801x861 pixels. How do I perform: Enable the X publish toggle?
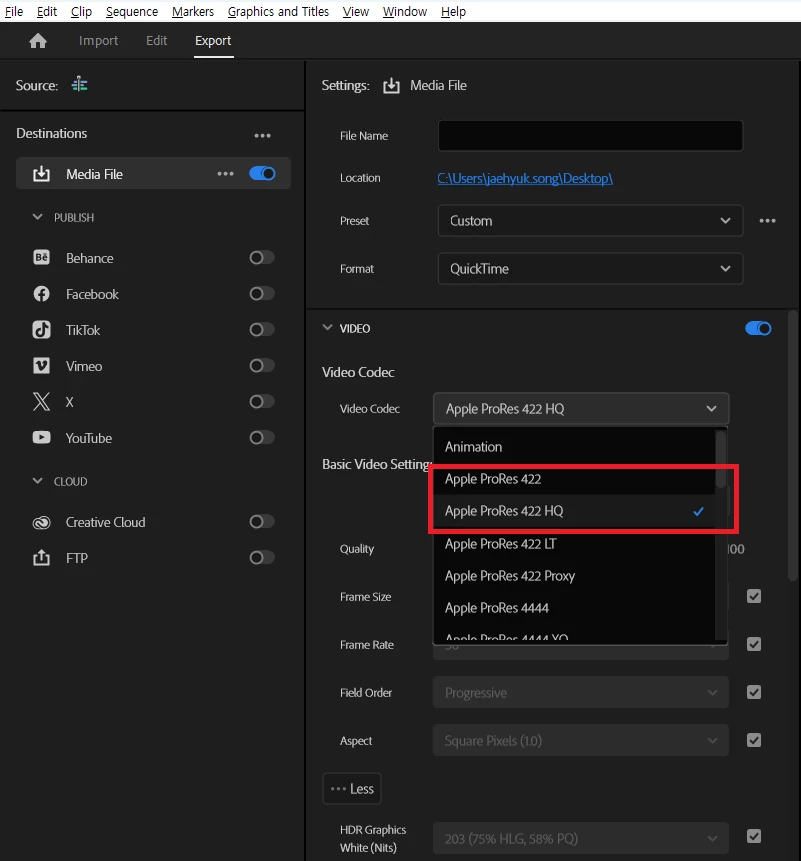(262, 401)
